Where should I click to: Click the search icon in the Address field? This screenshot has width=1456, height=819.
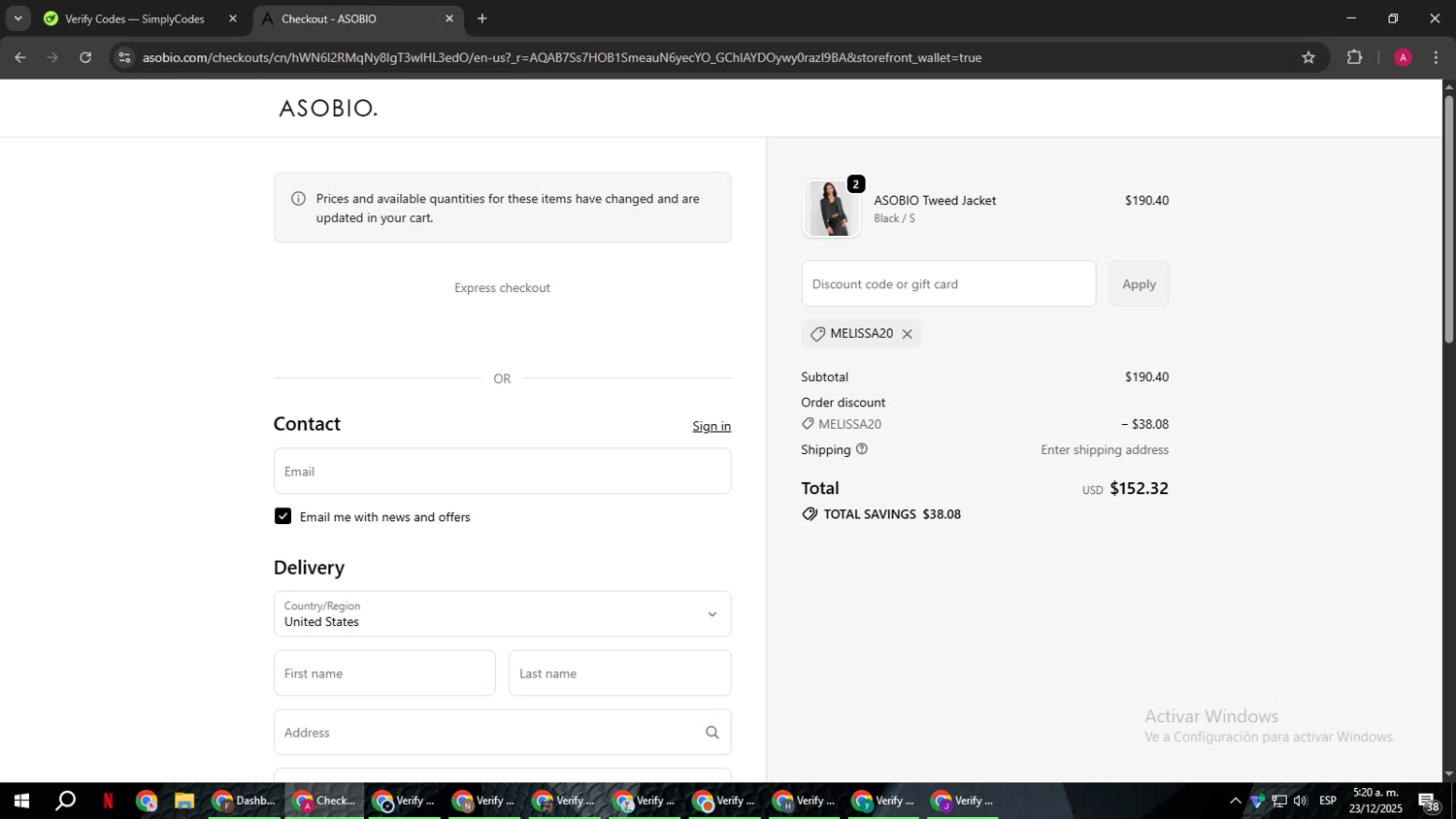tap(712, 733)
